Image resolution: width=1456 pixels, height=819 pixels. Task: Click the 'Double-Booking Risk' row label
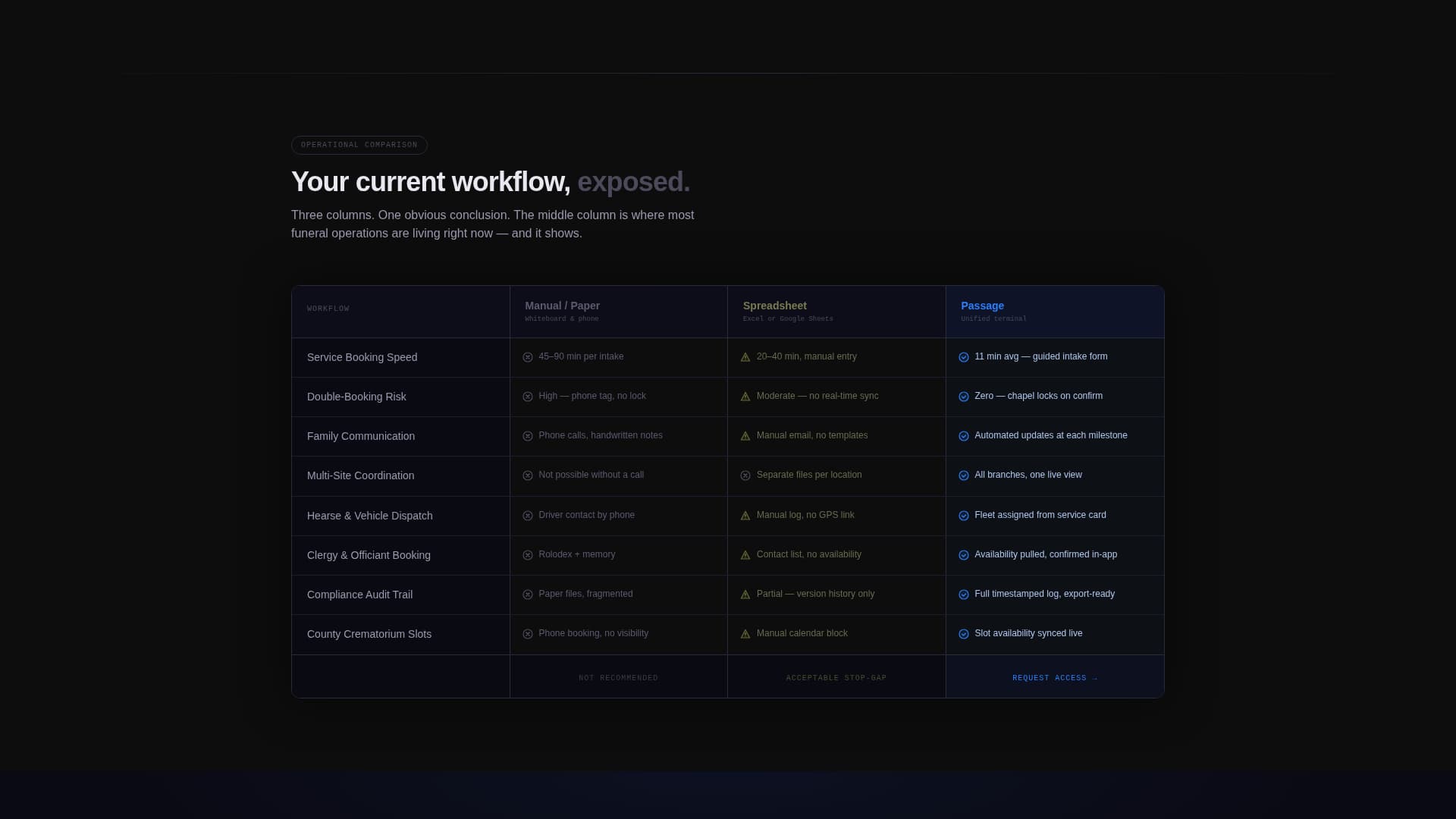click(356, 397)
